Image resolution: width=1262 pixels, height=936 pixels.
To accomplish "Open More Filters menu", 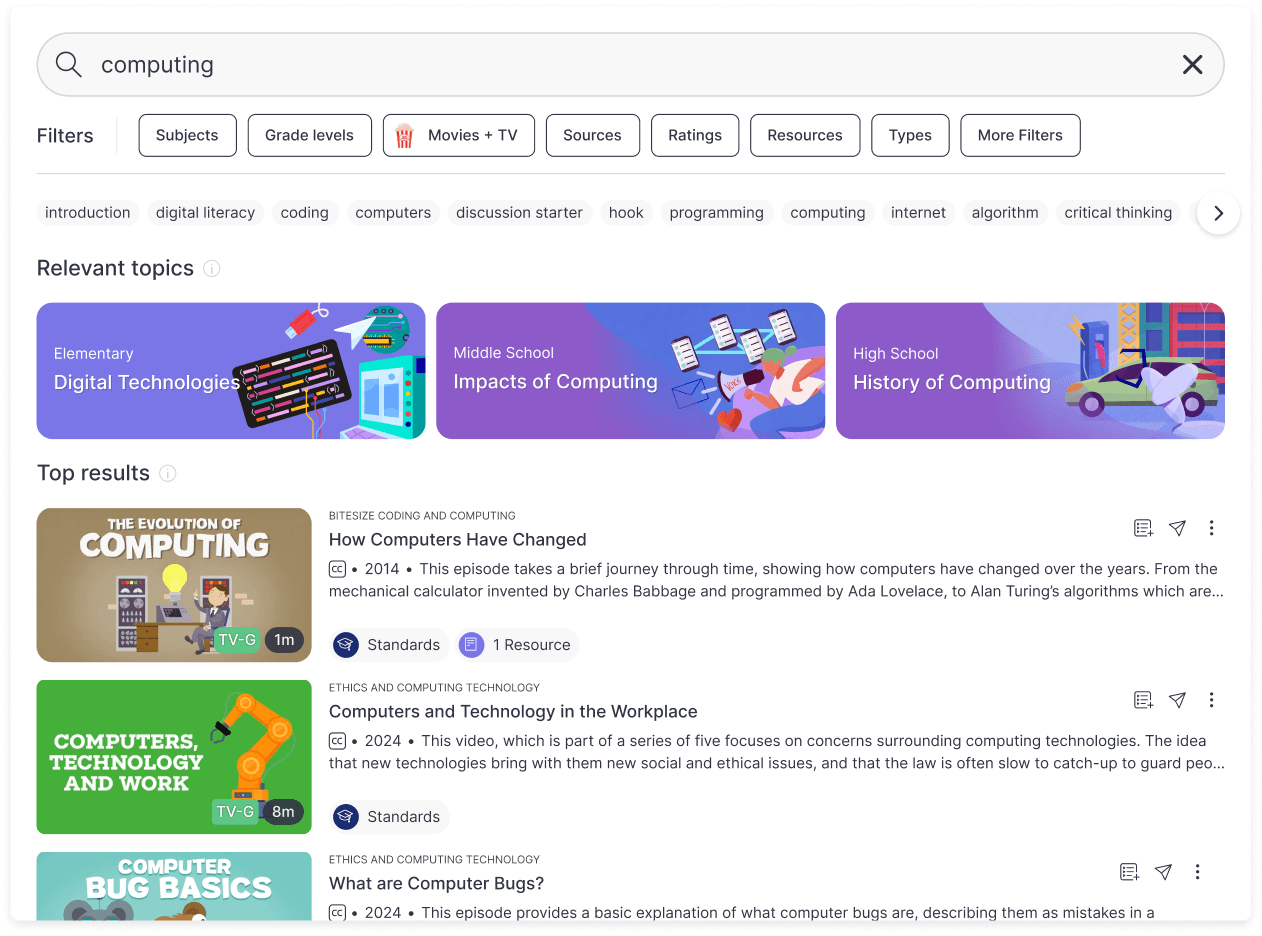I will coord(1019,135).
